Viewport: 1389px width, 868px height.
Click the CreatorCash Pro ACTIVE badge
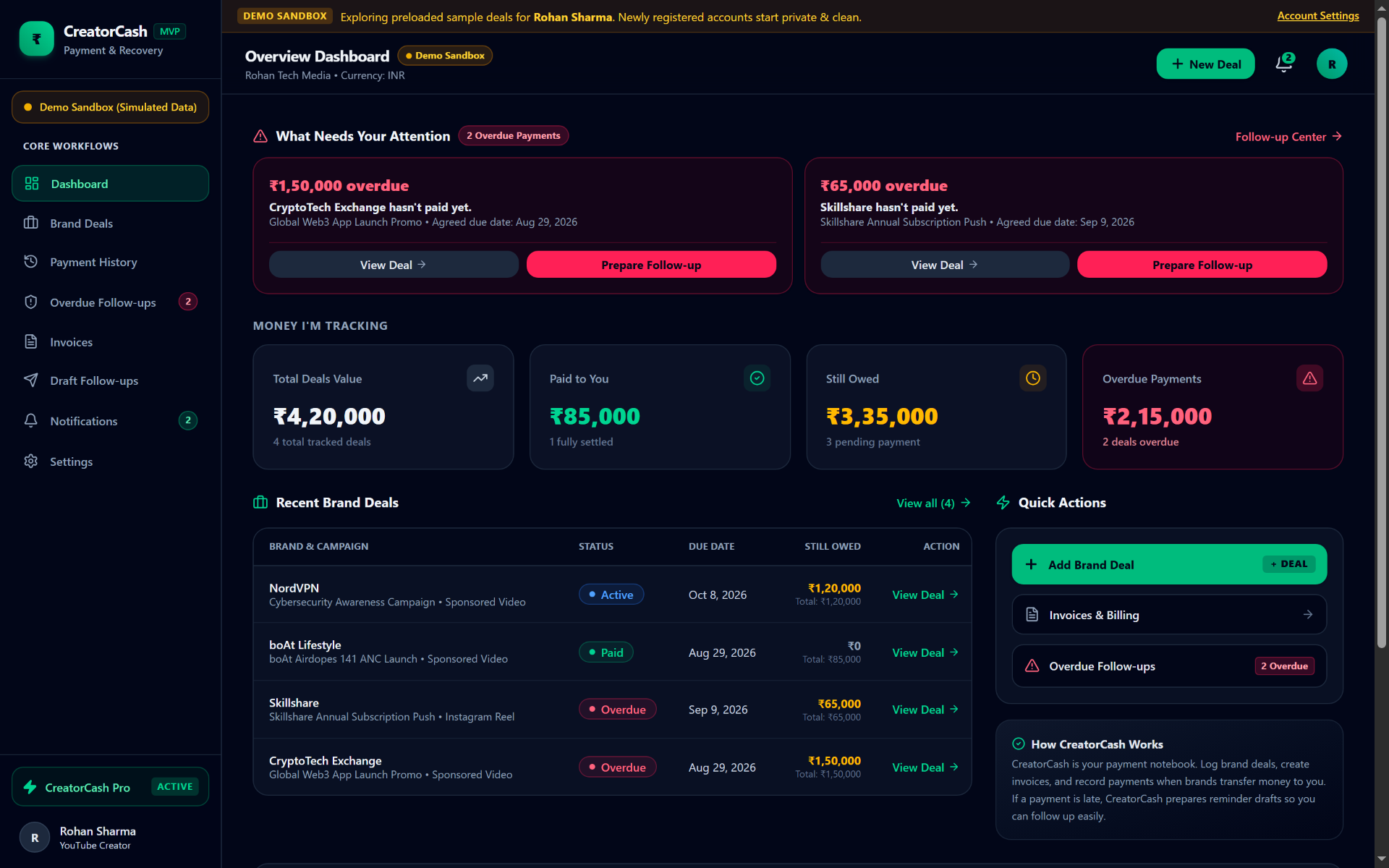[x=175, y=786]
